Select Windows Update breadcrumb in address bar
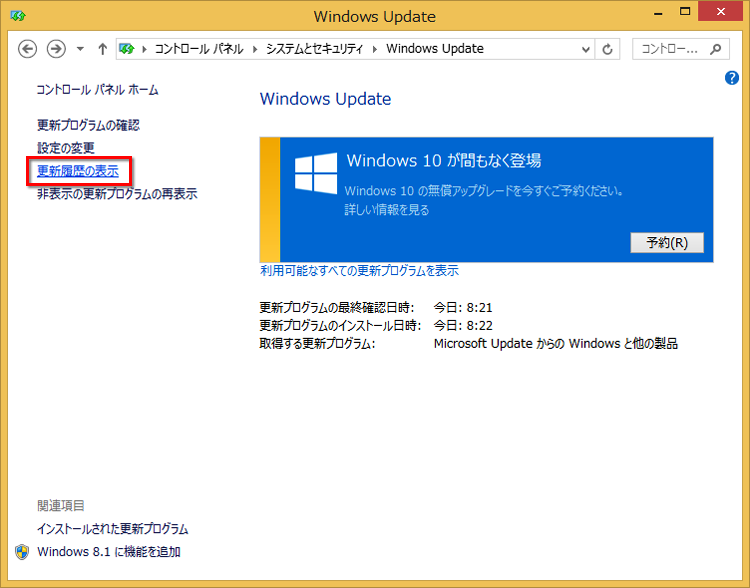The width and height of the screenshot is (750, 588). (435, 49)
